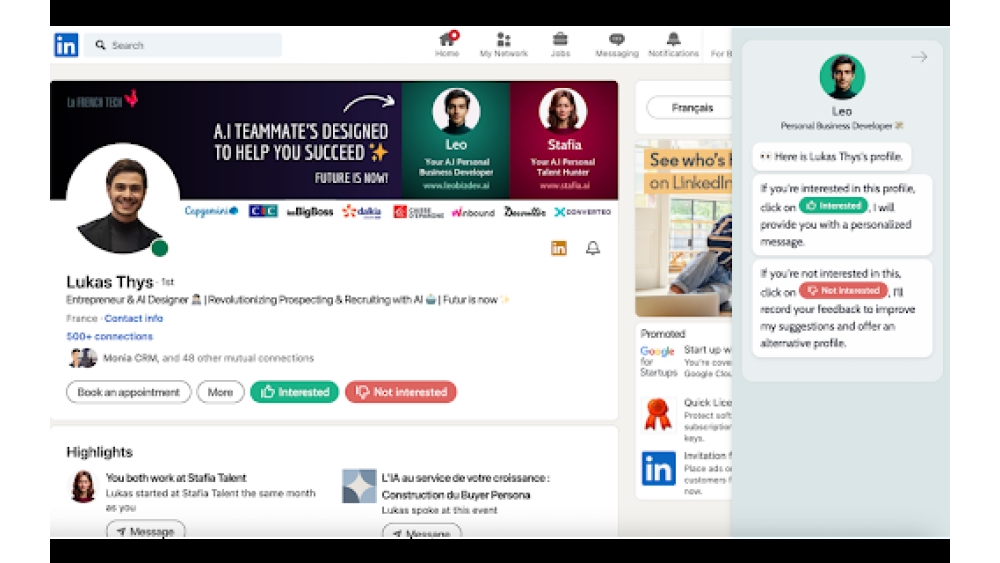Click Leo's avatar in the side panel
Image resolution: width=1000 pixels, height=563 pixels.
tap(842, 77)
